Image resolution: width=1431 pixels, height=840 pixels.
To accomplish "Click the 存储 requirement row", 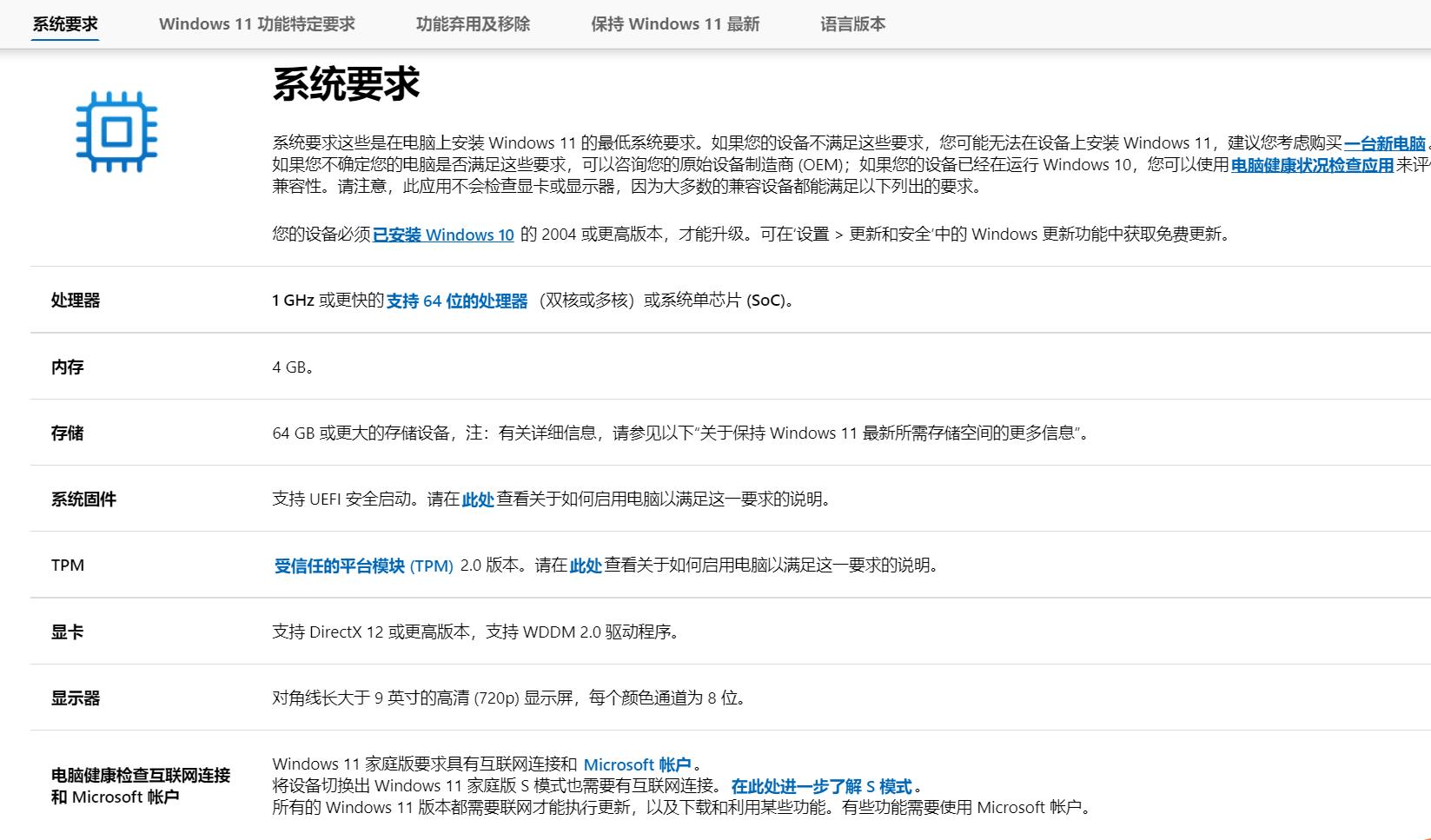I will 67,433.
